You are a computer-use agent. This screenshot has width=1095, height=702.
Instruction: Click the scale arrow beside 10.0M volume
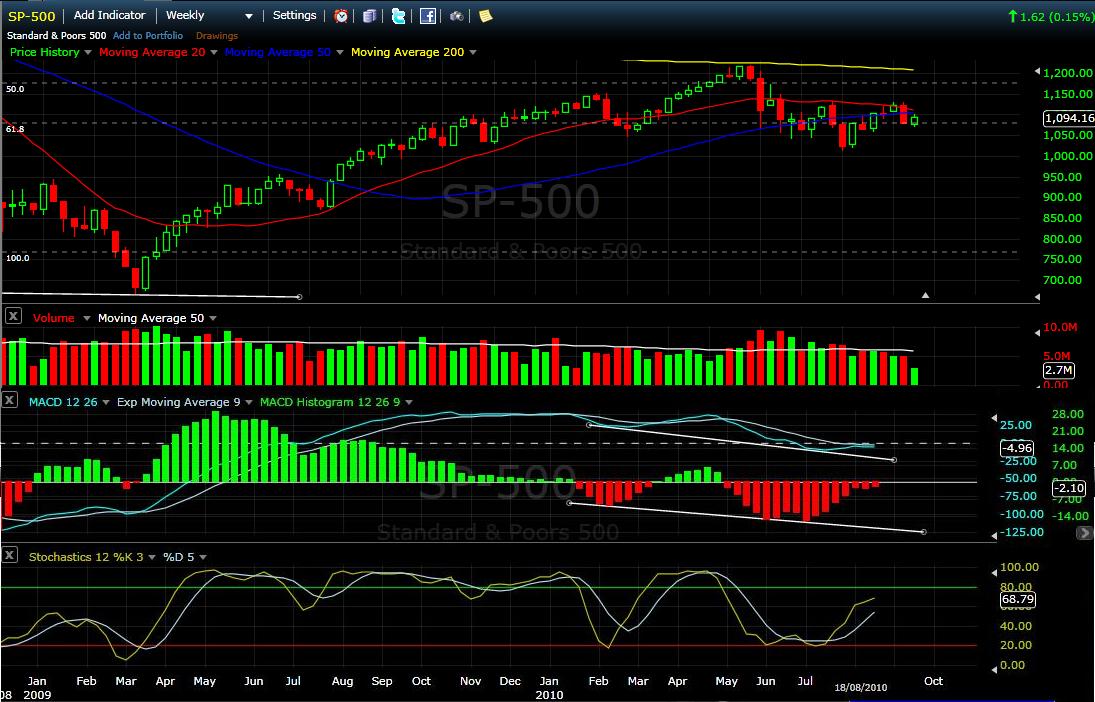(x=1037, y=333)
